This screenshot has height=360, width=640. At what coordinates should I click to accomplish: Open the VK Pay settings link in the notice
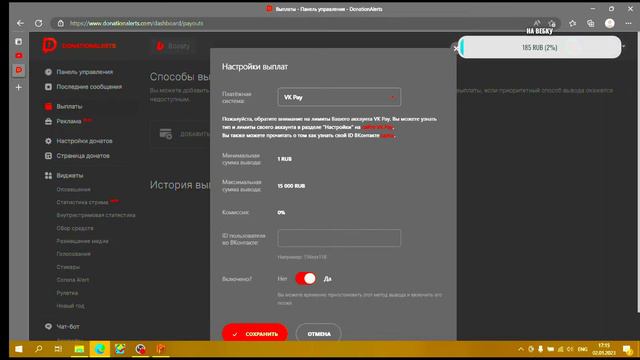[377, 127]
